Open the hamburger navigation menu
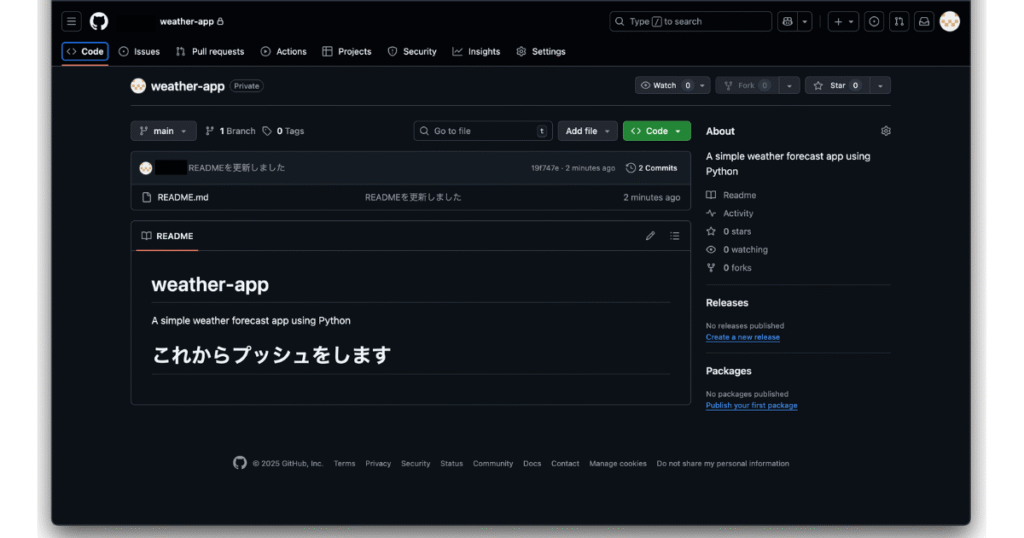This screenshot has width=1024, height=538. [72, 21]
